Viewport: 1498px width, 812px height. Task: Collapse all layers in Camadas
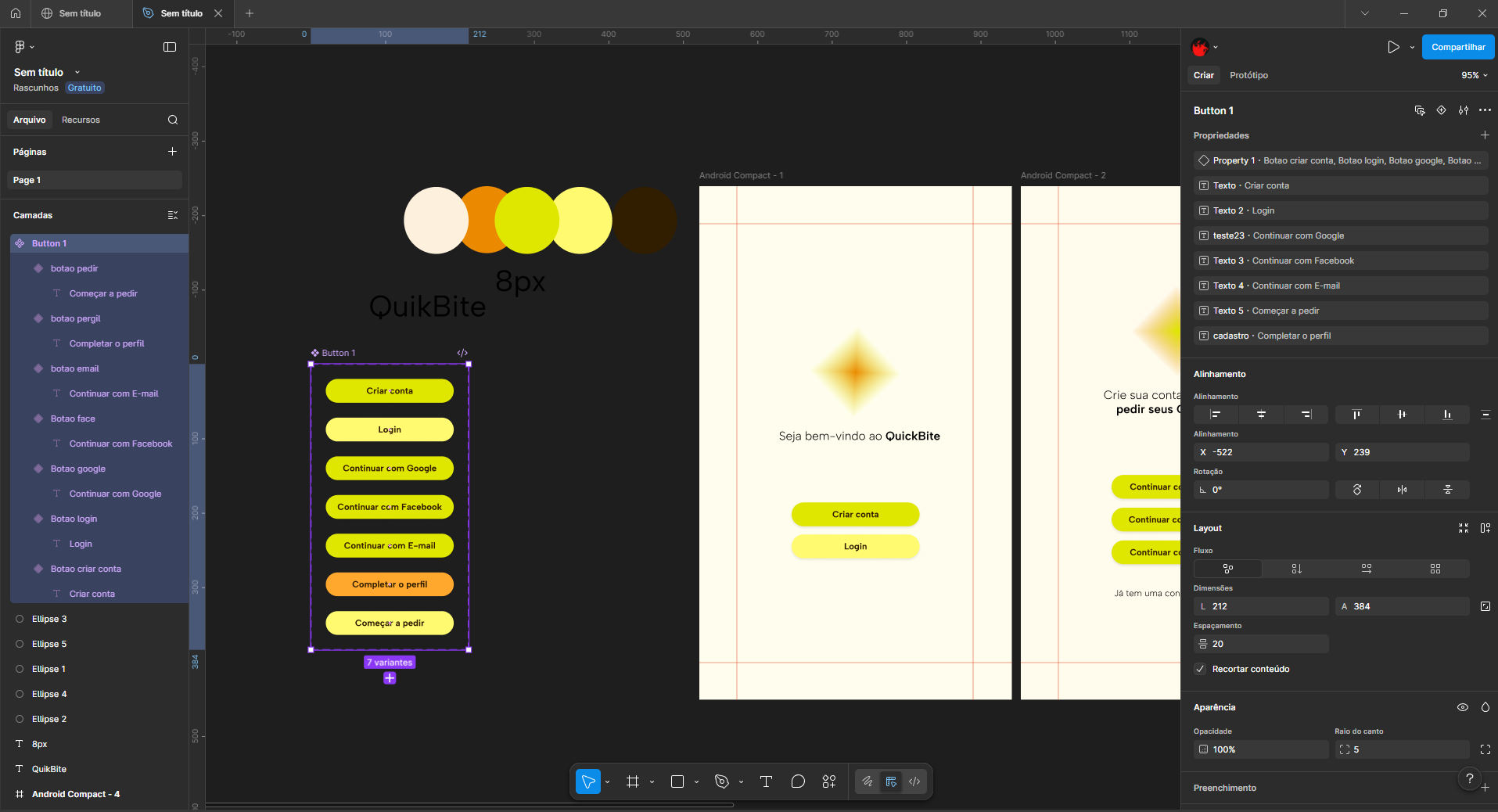(173, 215)
